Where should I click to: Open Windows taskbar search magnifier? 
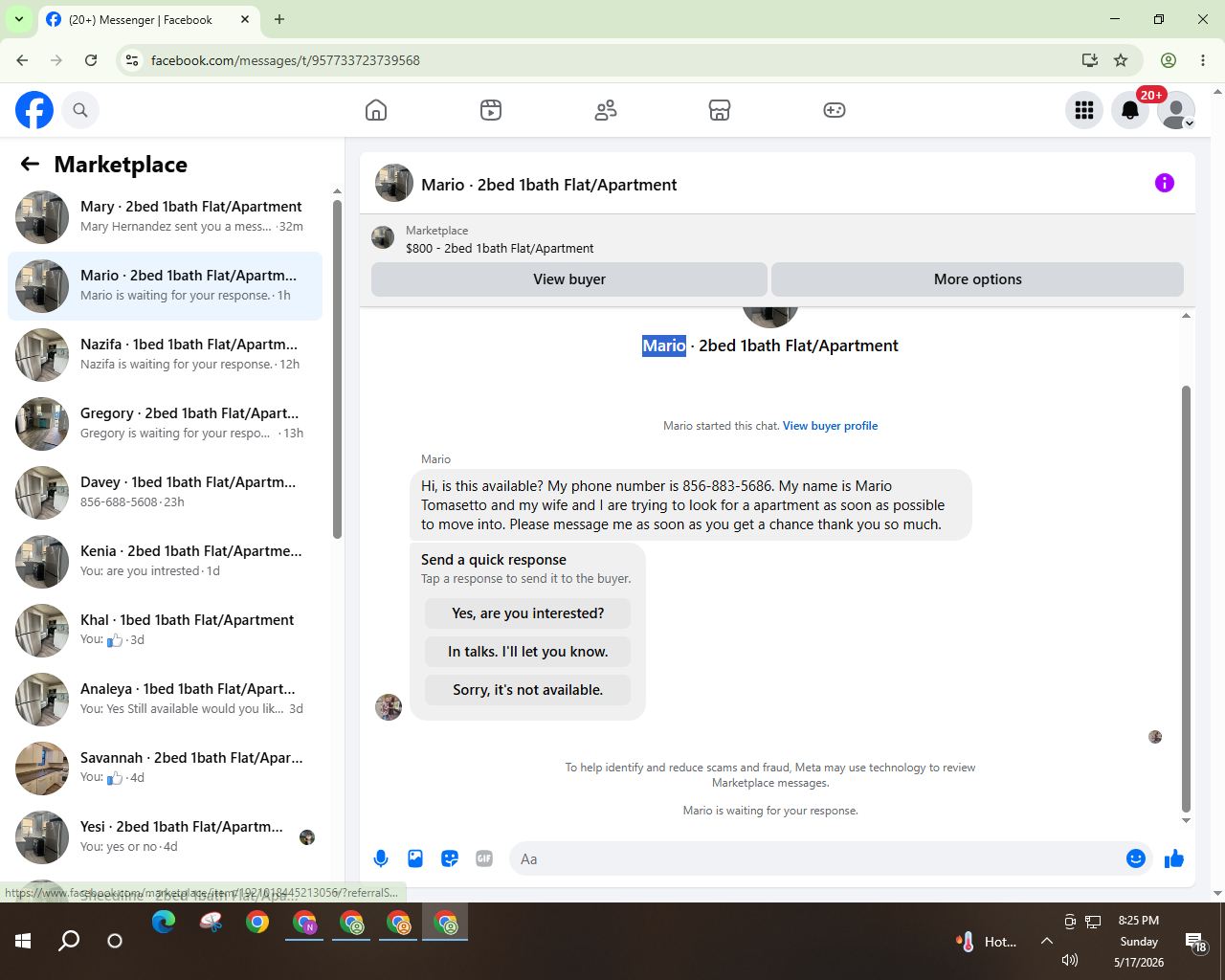pyautogui.click(x=69, y=941)
